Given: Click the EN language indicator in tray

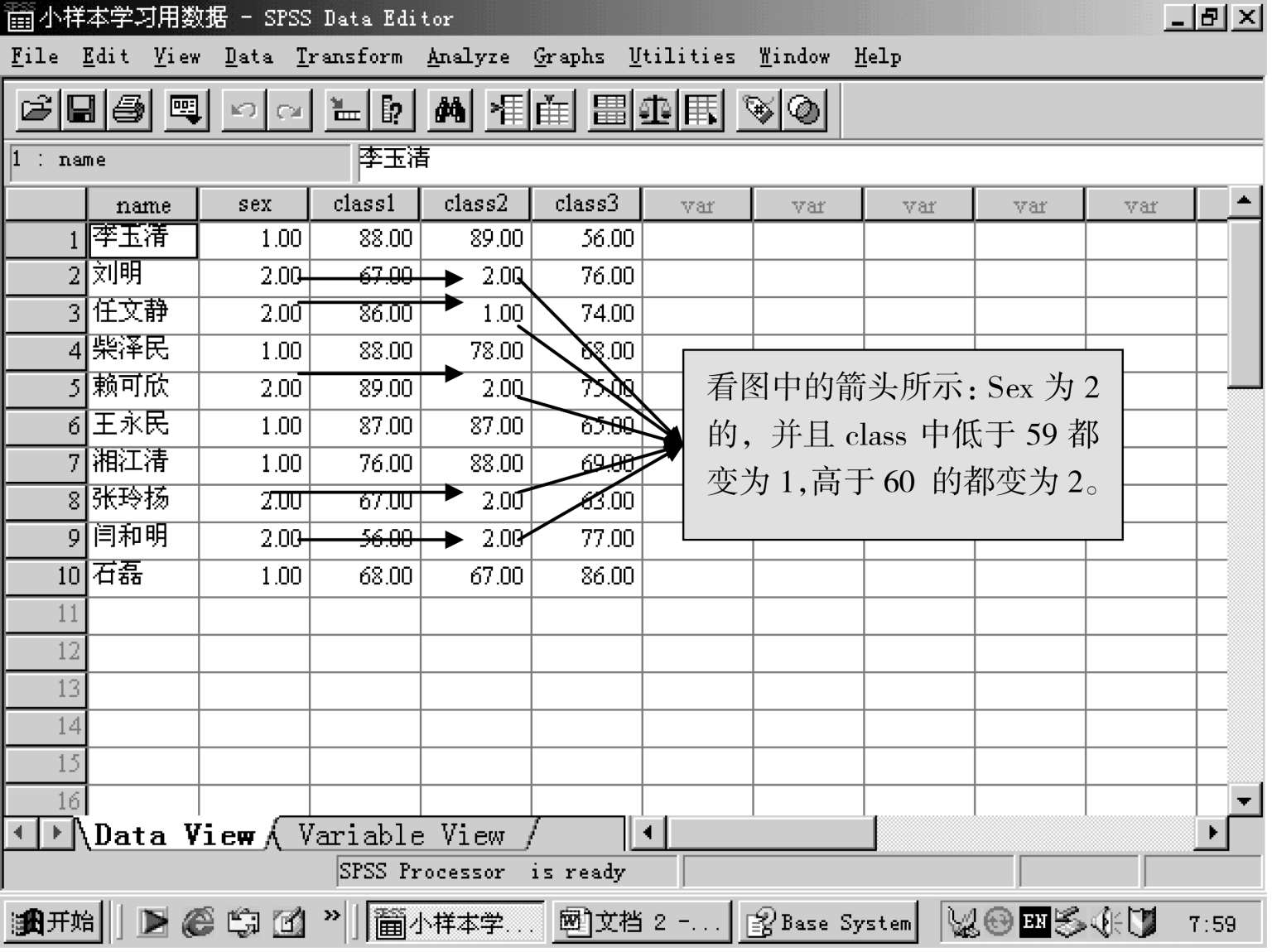Looking at the screenshot, I should point(1034,921).
